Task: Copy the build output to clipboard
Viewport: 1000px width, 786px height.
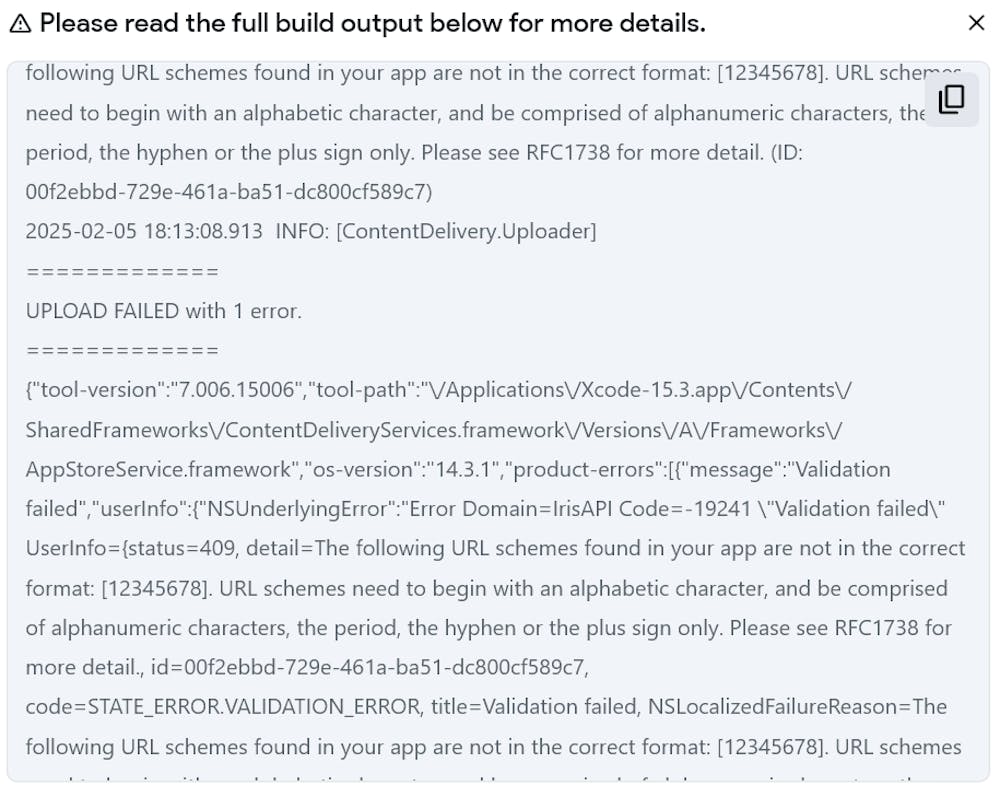Action: 951,99
